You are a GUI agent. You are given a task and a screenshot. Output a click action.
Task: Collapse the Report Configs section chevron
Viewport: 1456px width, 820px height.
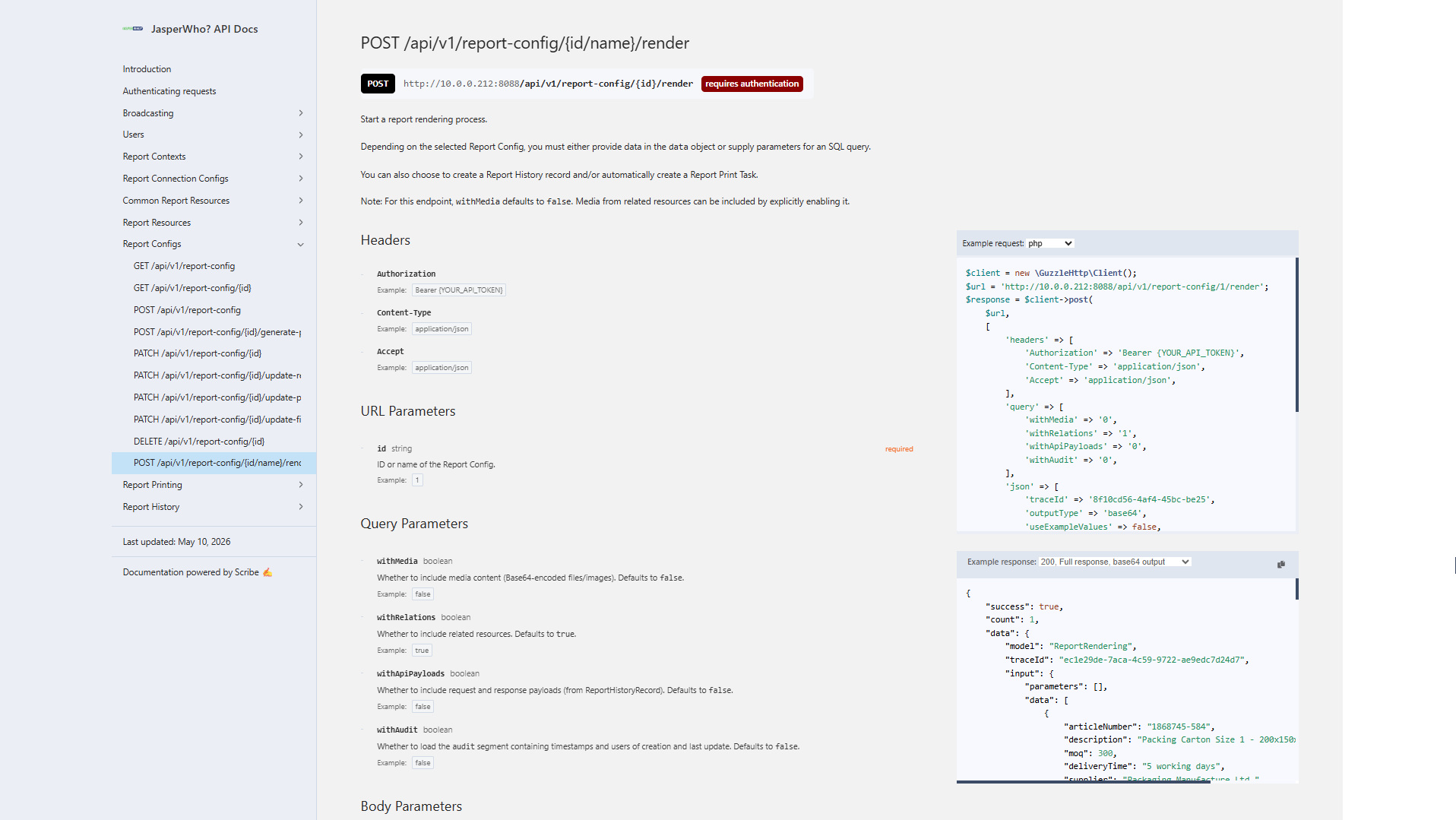pos(301,245)
